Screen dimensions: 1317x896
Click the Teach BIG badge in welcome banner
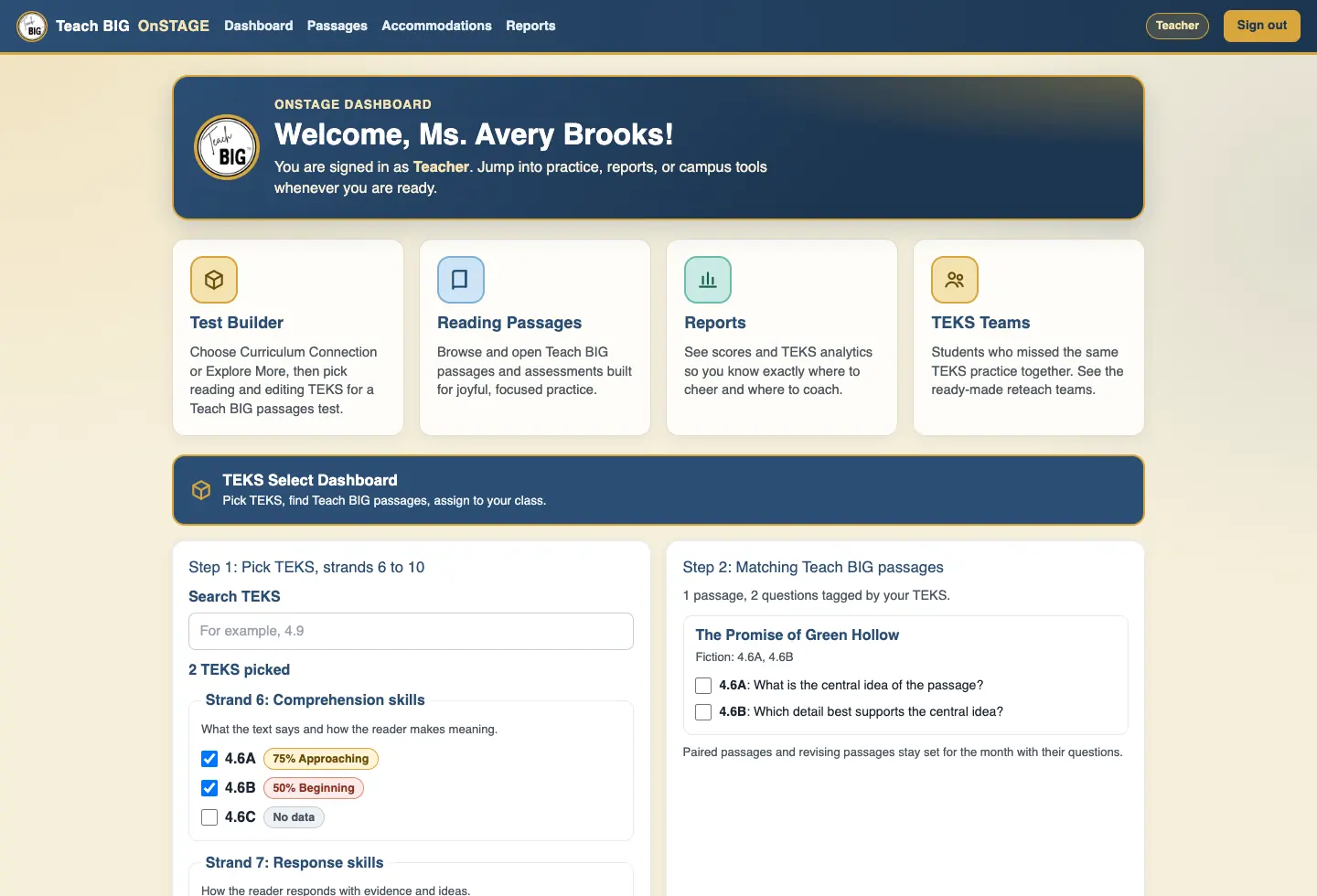point(227,147)
